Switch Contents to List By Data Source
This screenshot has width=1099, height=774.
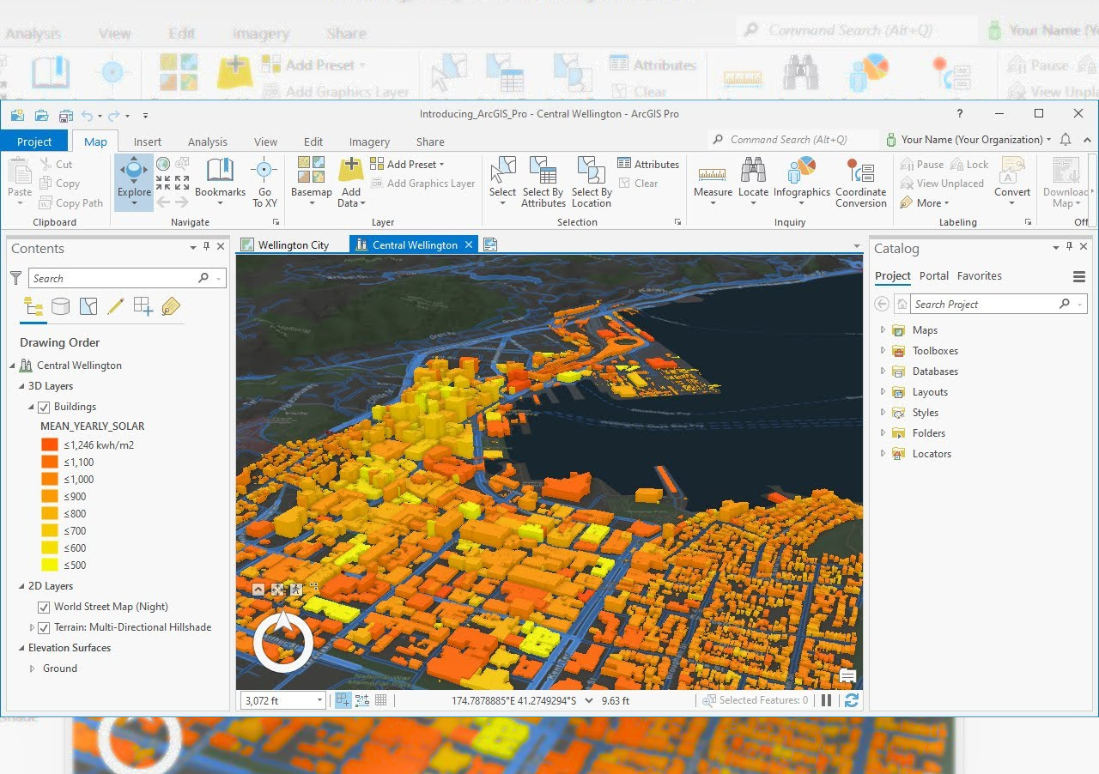pos(61,306)
